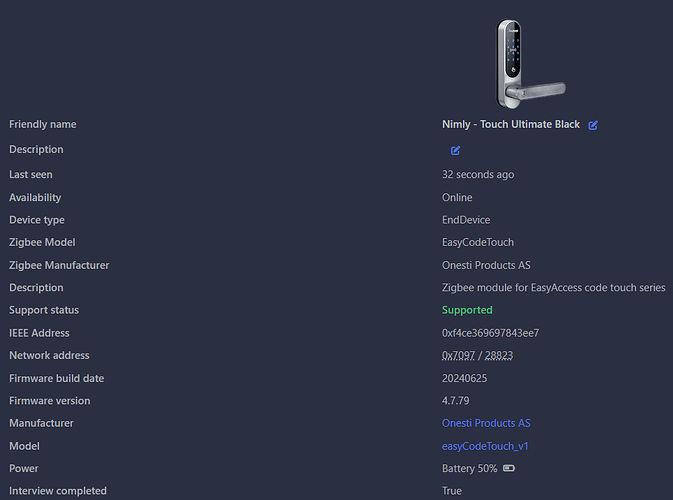Click the EndDevice device type value
This screenshot has width=673, height=500.
click(465, 220)
